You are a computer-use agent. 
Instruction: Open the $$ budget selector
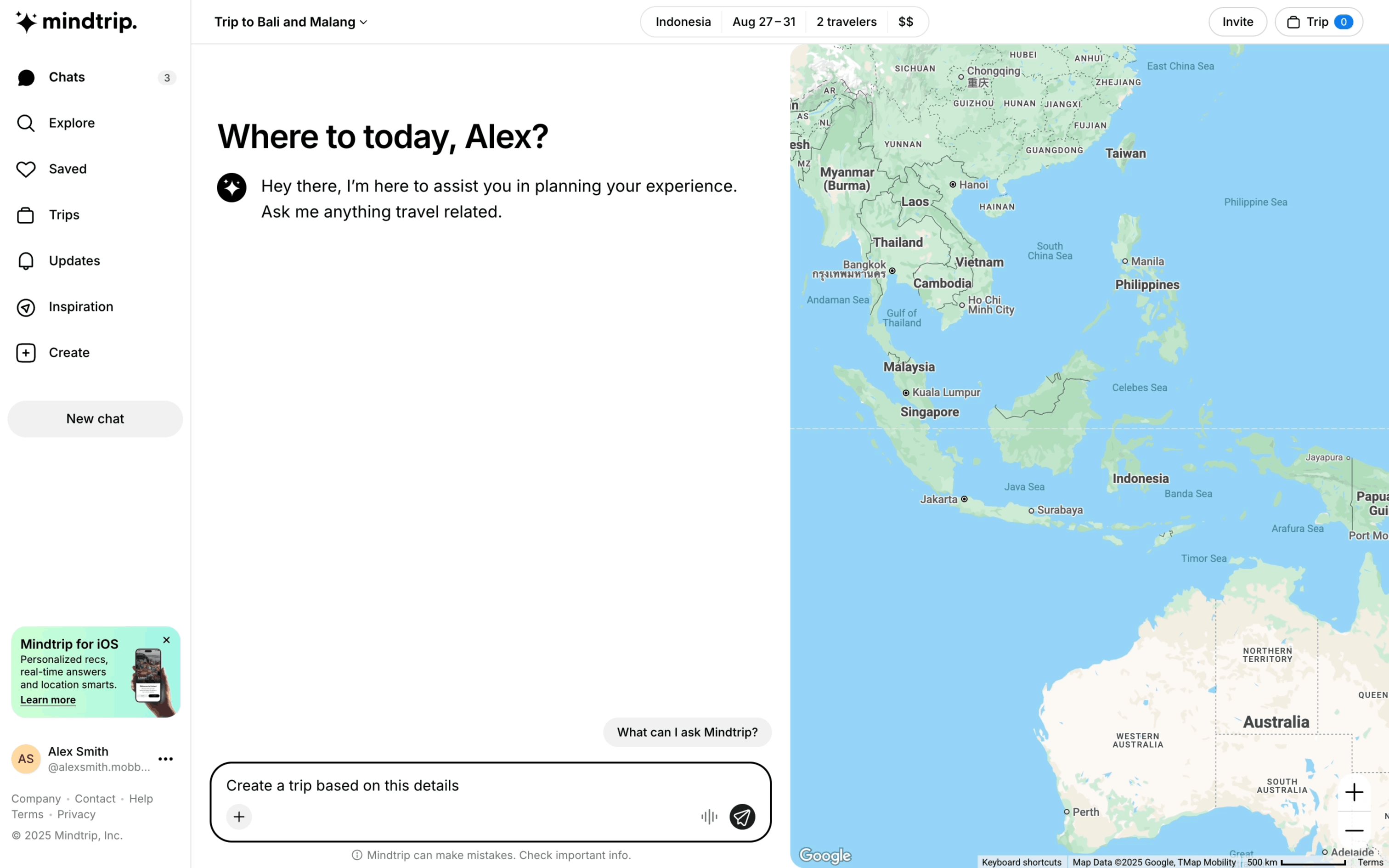click(905, 22)
